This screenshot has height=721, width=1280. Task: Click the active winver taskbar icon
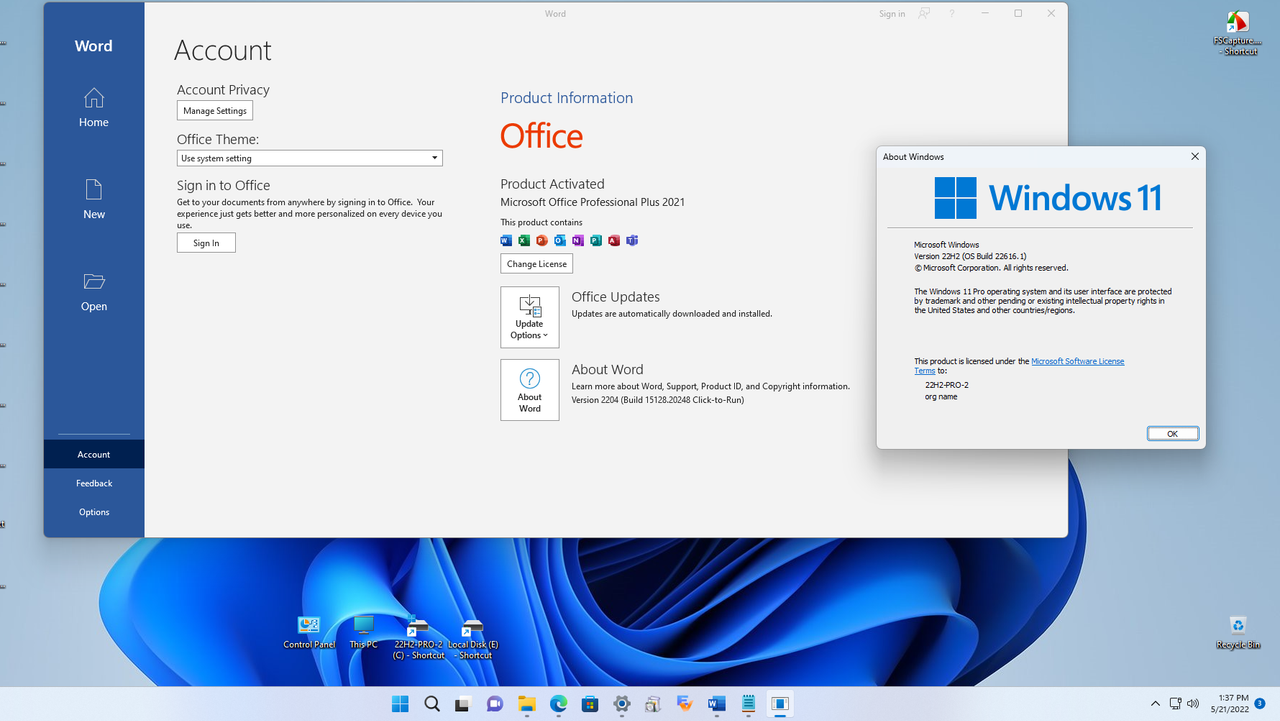[780, 704]
